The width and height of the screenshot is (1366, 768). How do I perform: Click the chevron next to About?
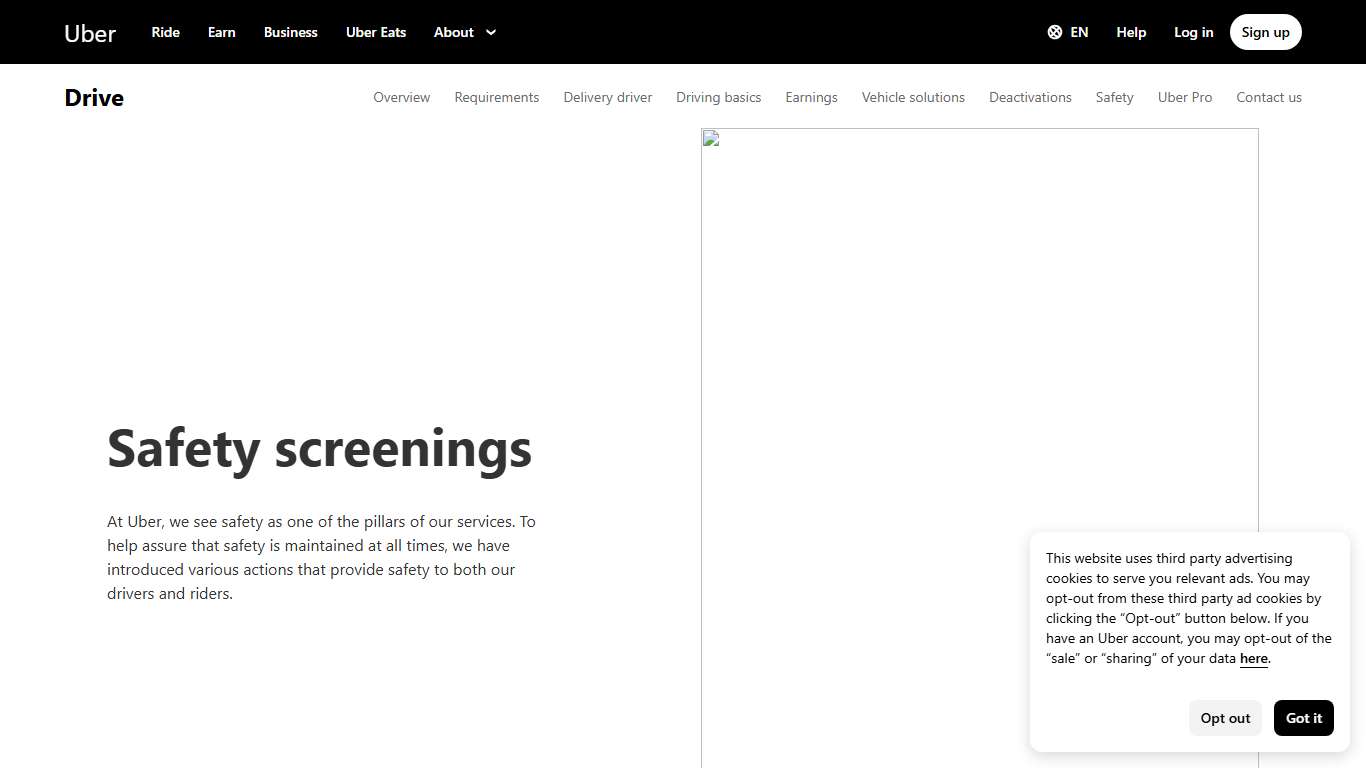coord(491,33)
